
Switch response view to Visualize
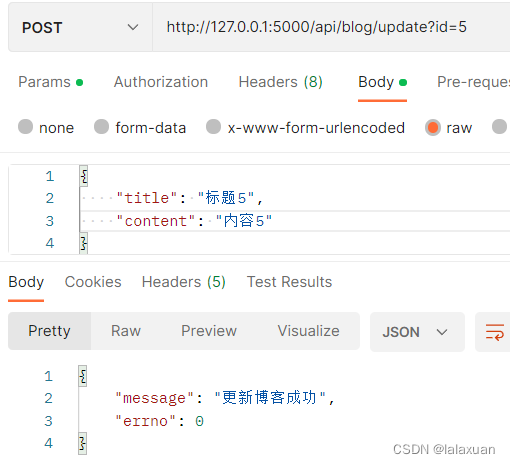point(309,331)
